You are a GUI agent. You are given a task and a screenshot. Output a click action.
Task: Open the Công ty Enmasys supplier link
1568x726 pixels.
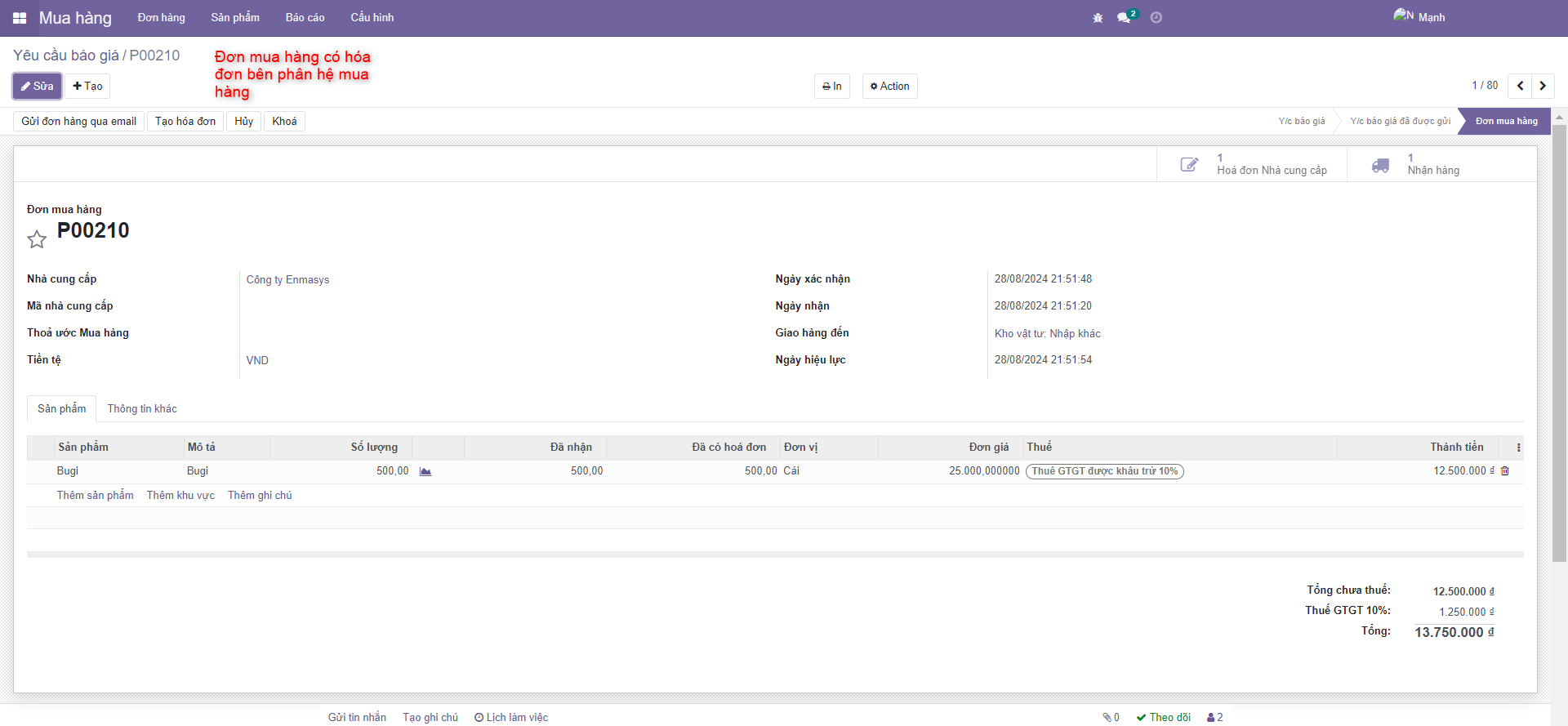tap(287, 280)
